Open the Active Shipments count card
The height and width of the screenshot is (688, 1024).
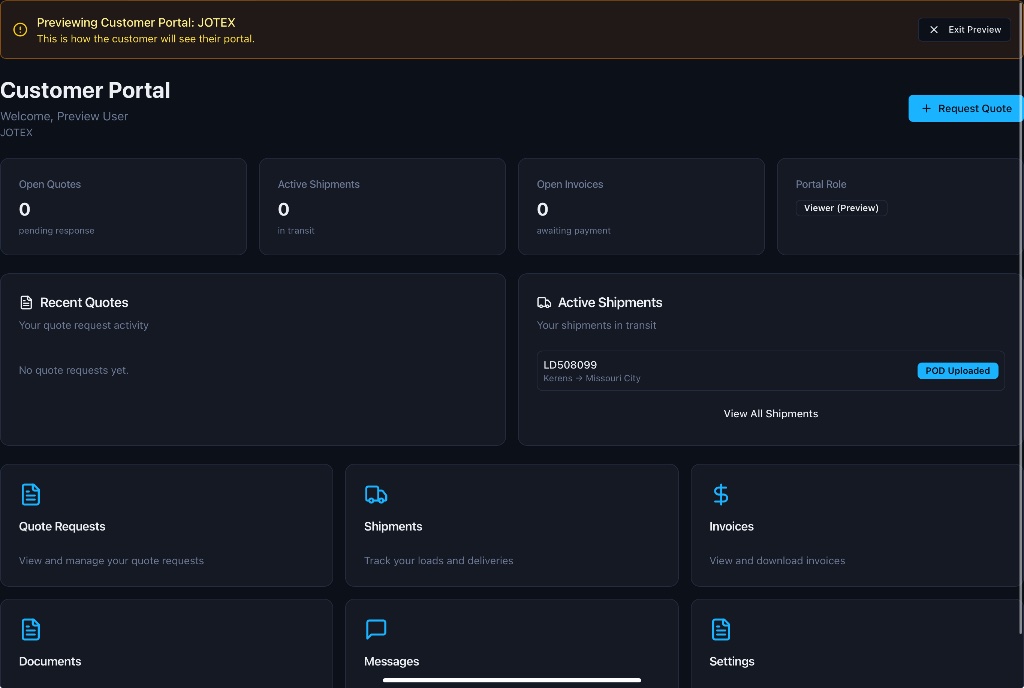tap(382, 206)
